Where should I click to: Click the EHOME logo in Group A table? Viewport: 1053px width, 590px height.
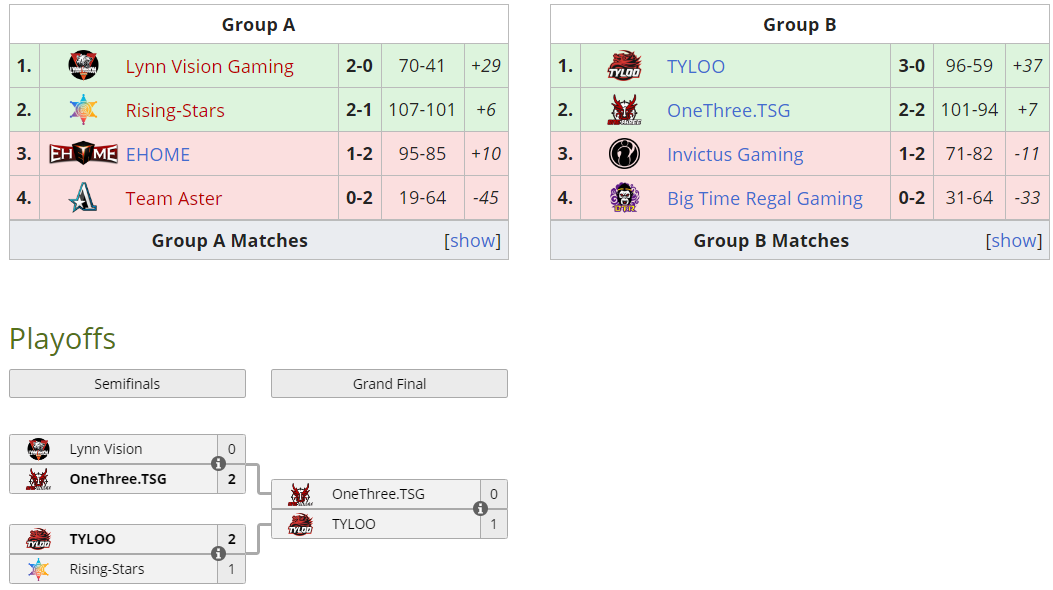83,154
